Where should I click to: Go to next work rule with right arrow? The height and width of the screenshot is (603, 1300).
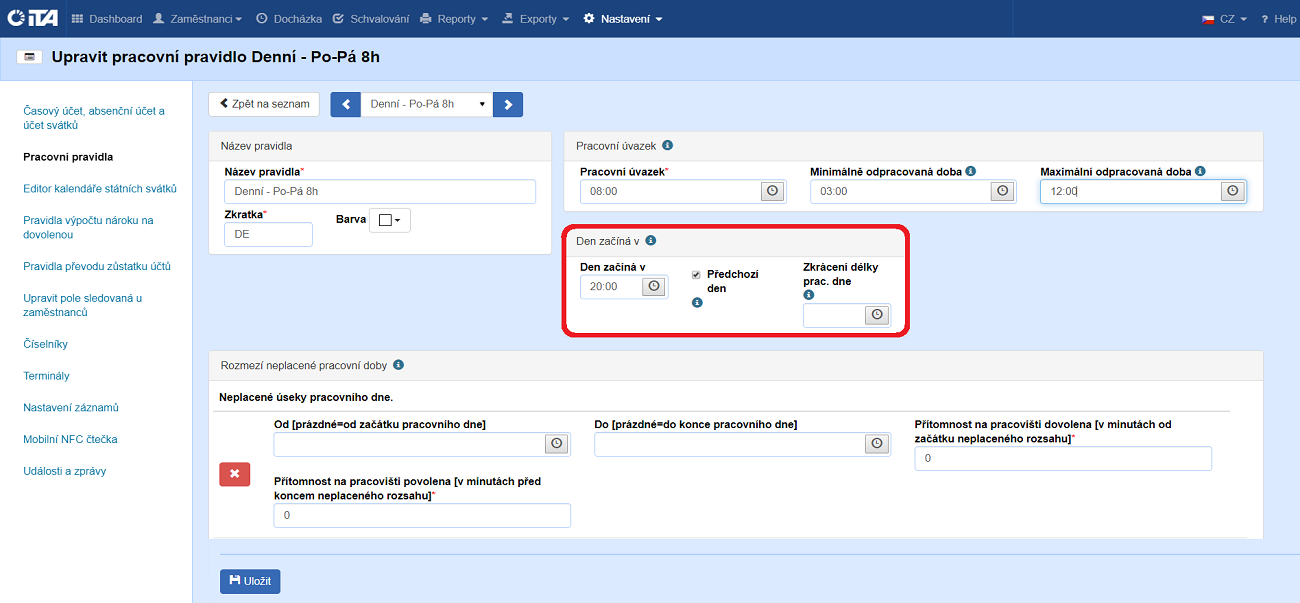click(x=508, y=104)
